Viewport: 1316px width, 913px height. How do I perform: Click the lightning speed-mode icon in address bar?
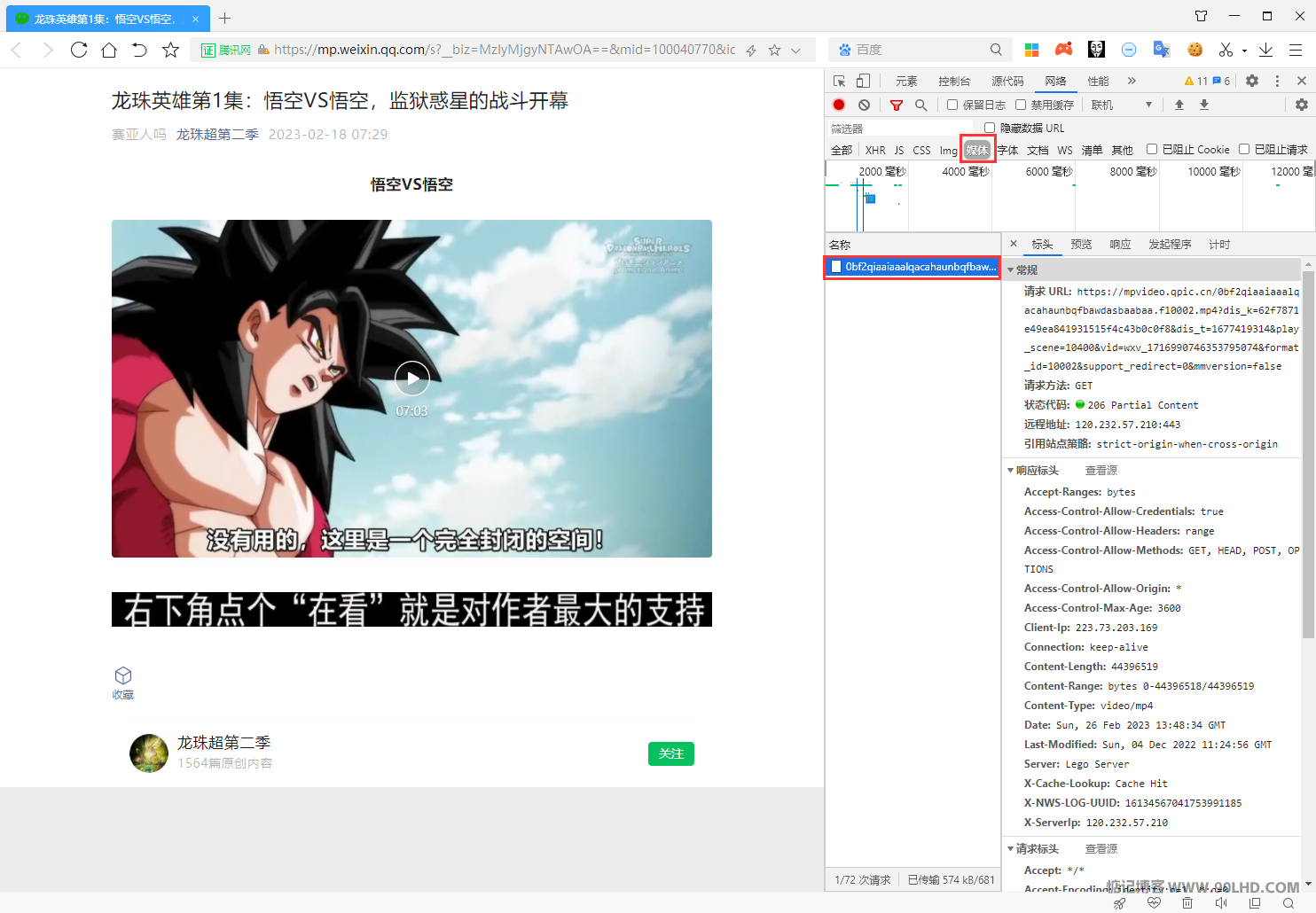point(751,51)
